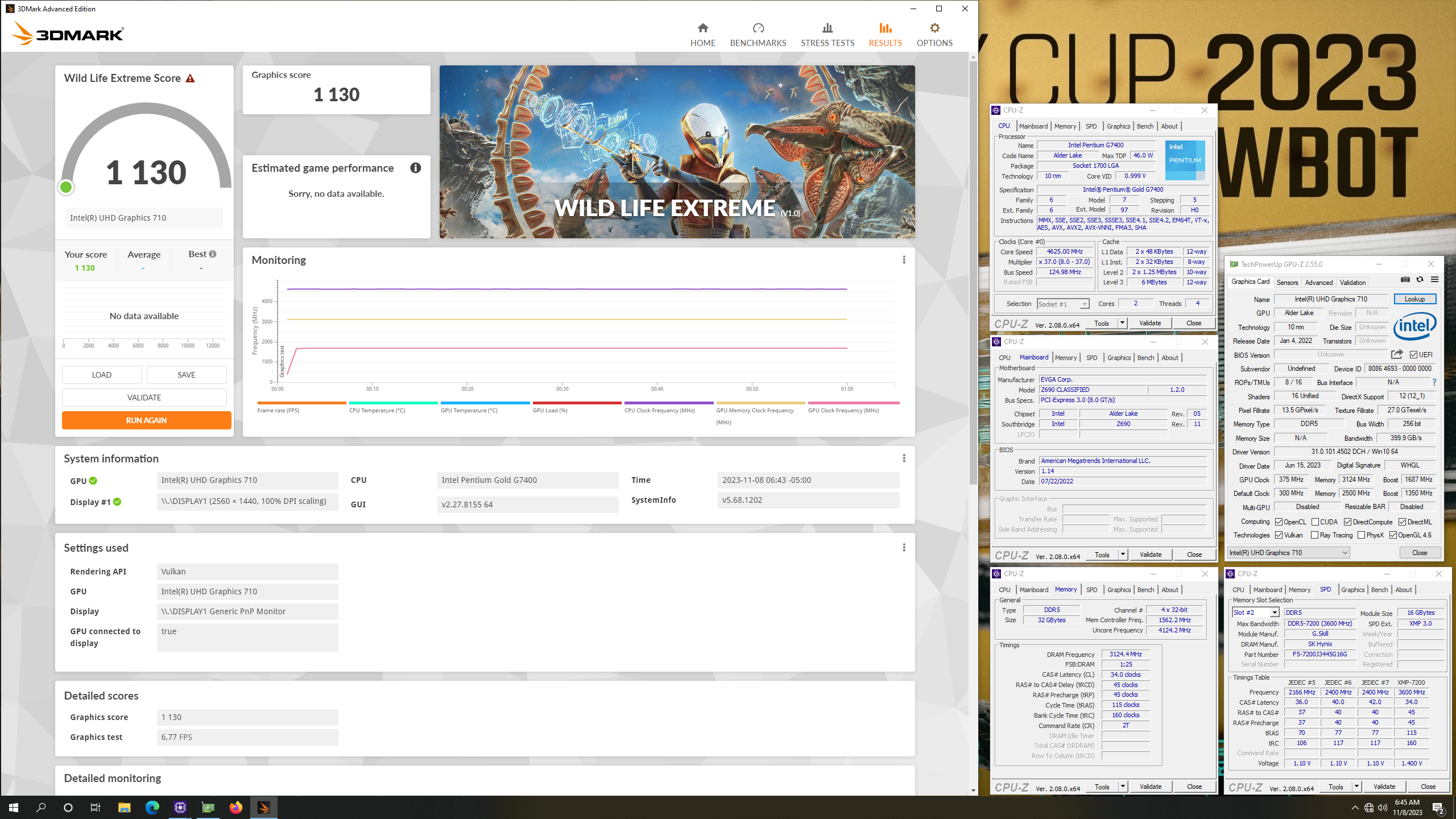Toggle the OpenGL 4.6 checkbox in GPU-Z
1456x819 pixels.
(1393, 535)
